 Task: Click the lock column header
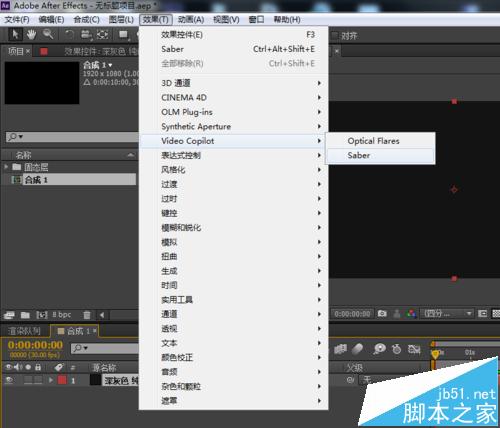(38, 367)
